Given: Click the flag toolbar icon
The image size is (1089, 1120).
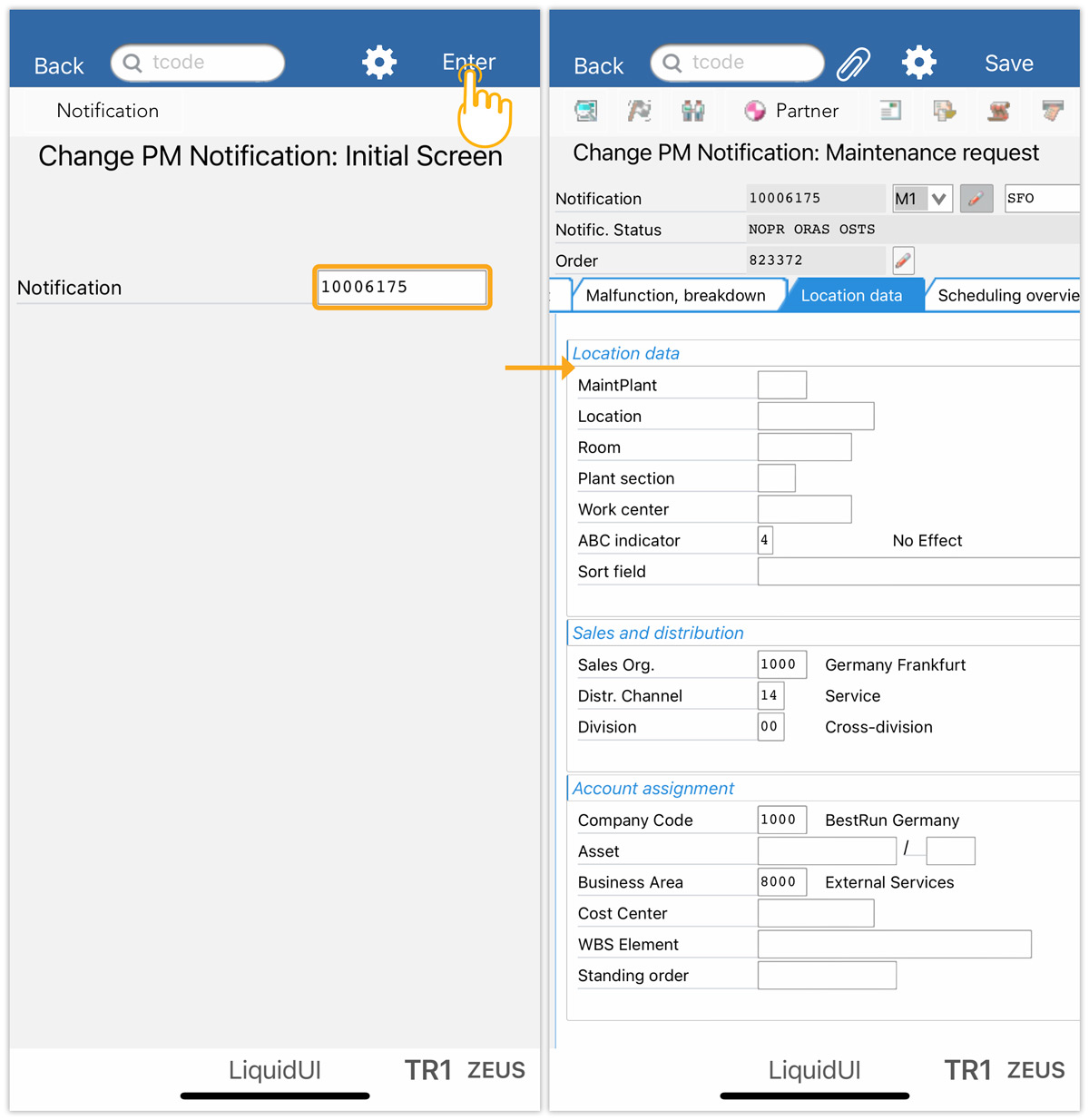Looking at the screenshot, I should click(x=640, y=111).
